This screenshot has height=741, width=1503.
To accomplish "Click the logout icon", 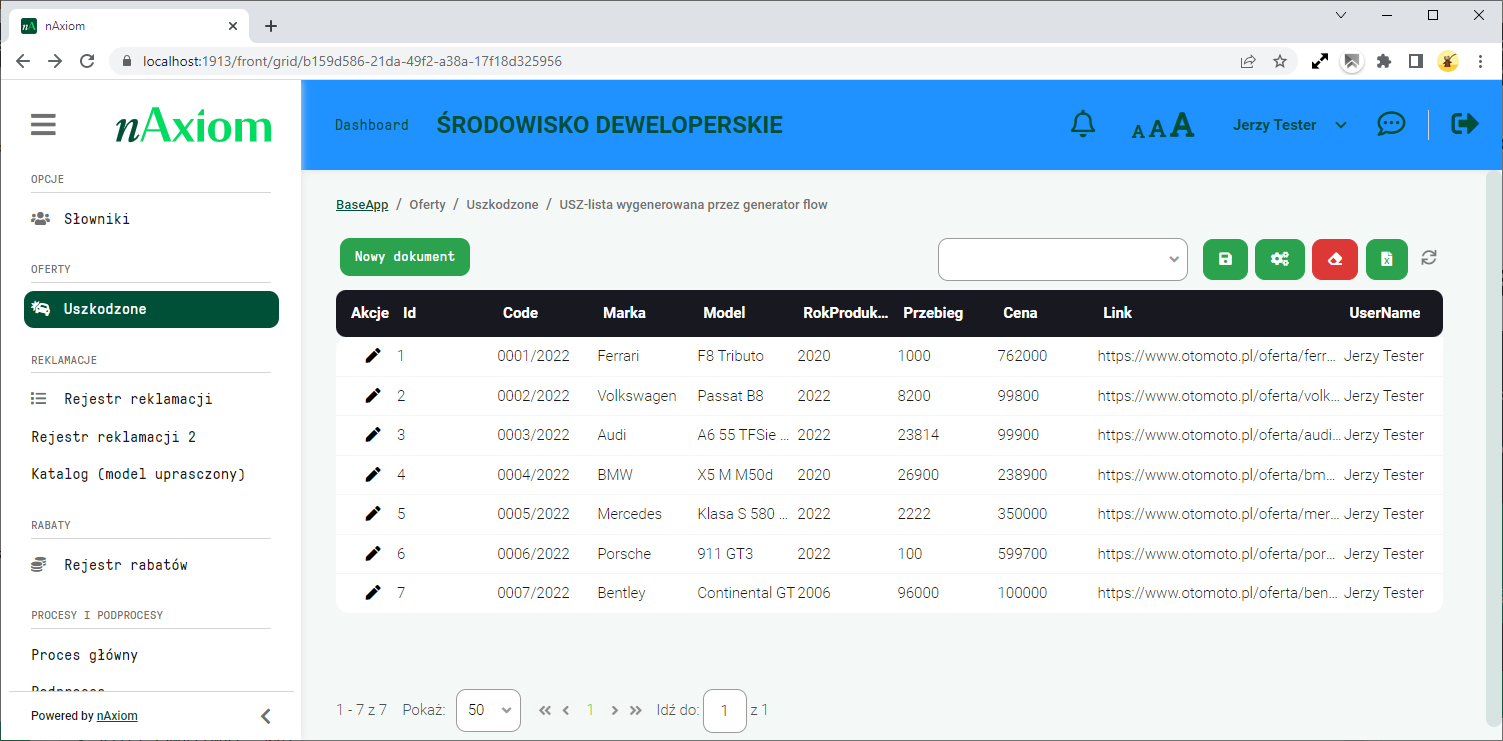I will pyautogui.click(x=1465, y=124).
